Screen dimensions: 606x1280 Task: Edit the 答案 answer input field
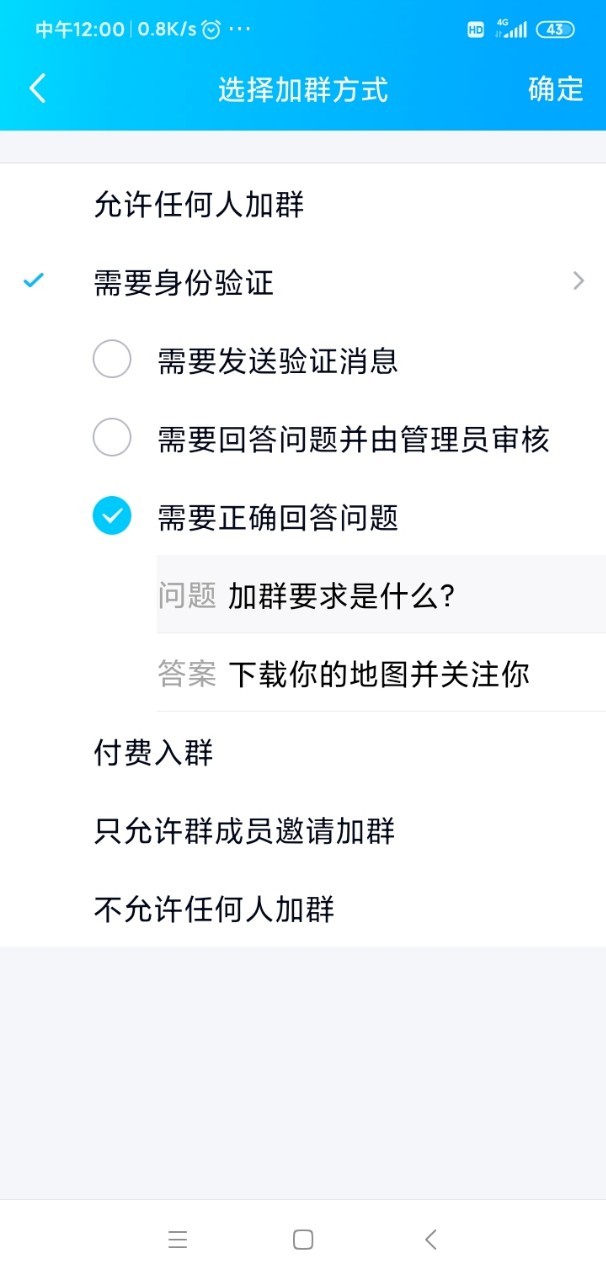coord(400,674)
